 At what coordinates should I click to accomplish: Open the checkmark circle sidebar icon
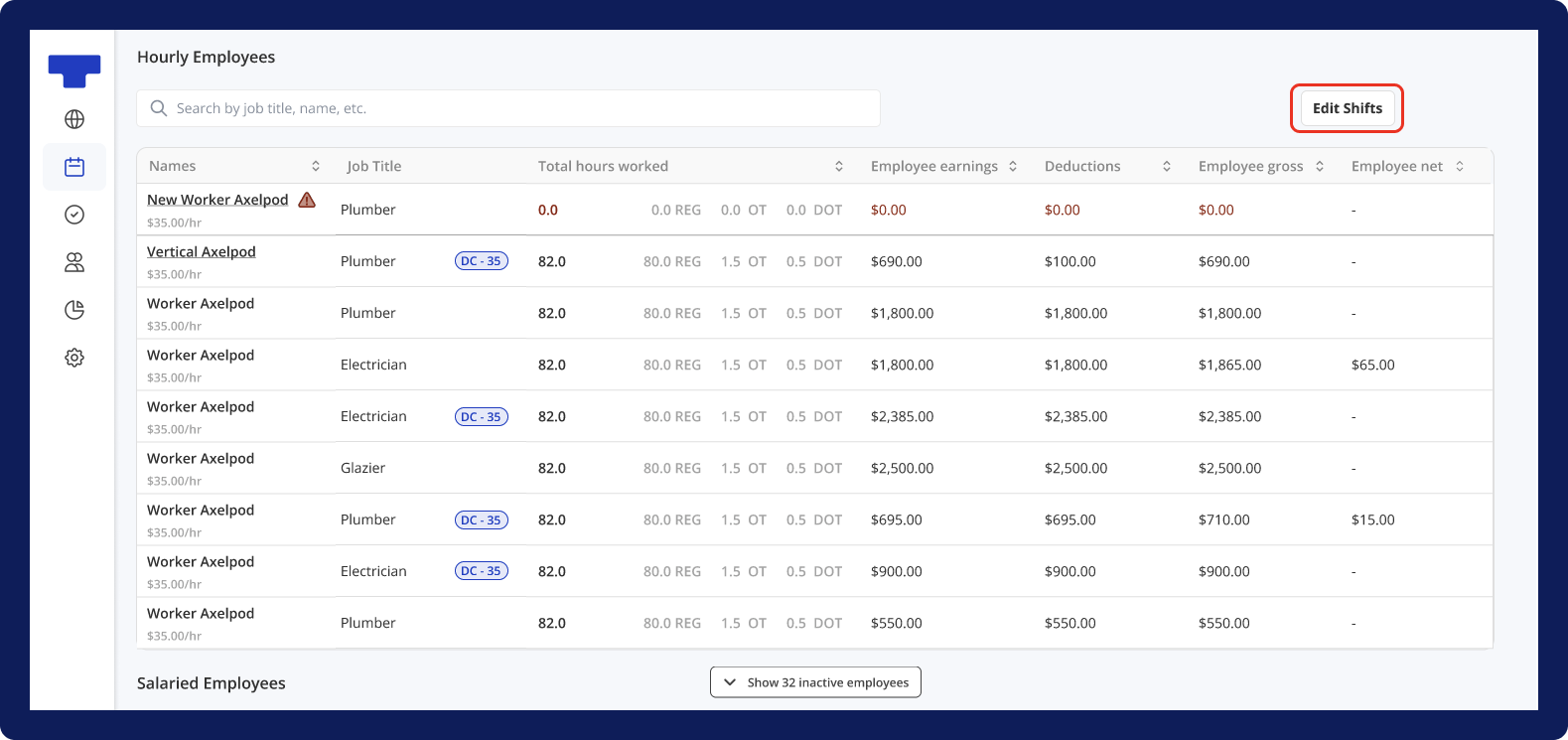click(74, 215)
